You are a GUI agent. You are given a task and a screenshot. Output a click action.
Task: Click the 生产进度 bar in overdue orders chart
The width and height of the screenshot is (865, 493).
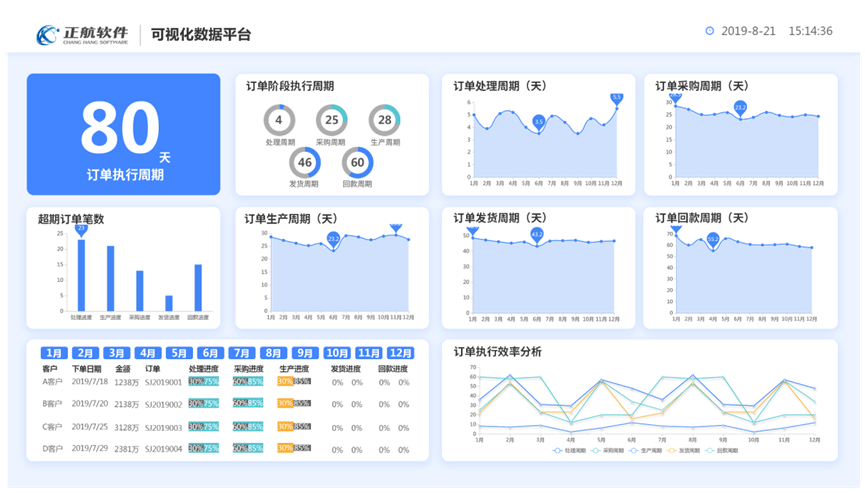click(111, 278)
